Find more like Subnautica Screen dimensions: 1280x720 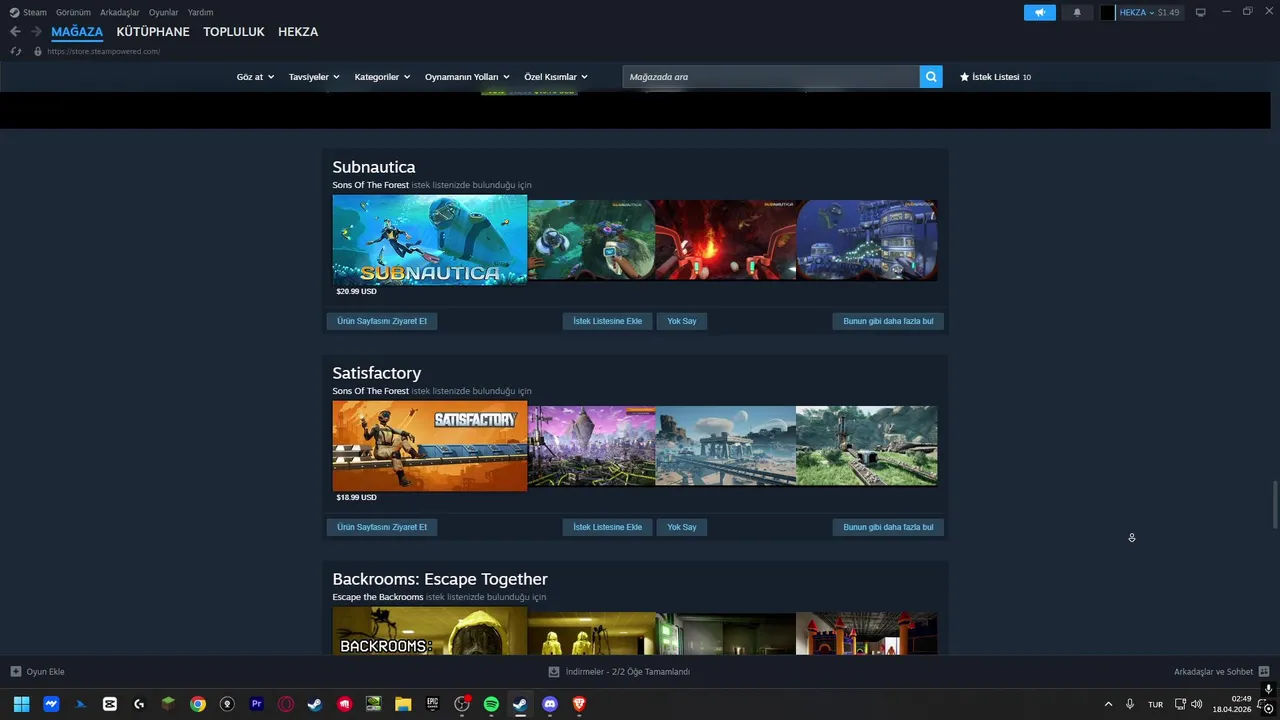coord(888,321)
